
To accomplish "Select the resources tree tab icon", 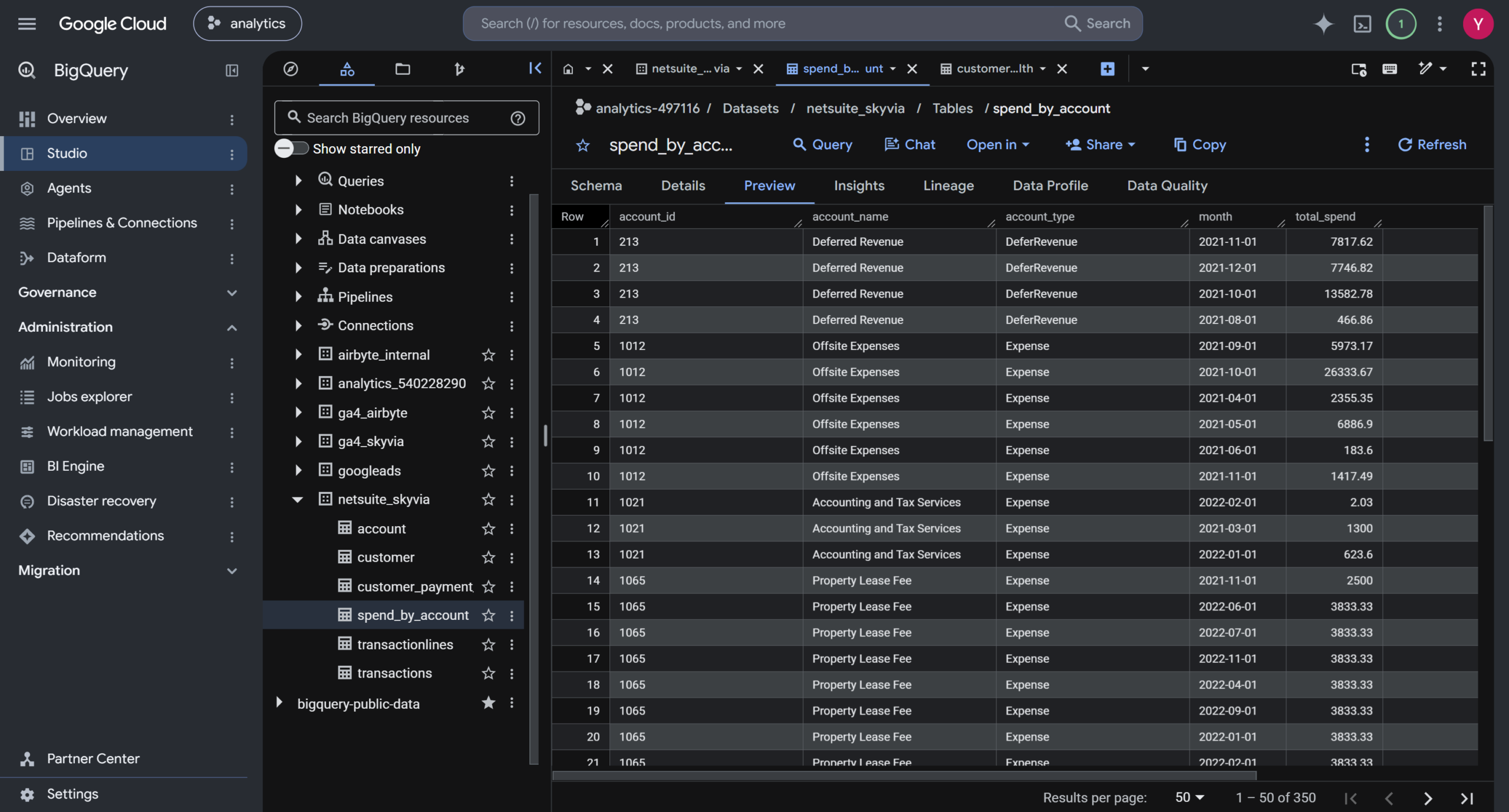I will click(347, 68).
